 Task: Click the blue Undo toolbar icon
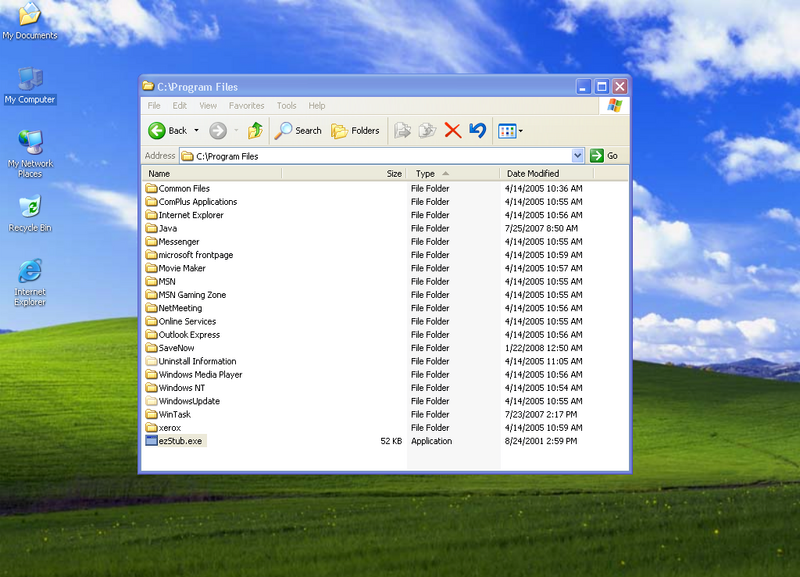(478, 131)
